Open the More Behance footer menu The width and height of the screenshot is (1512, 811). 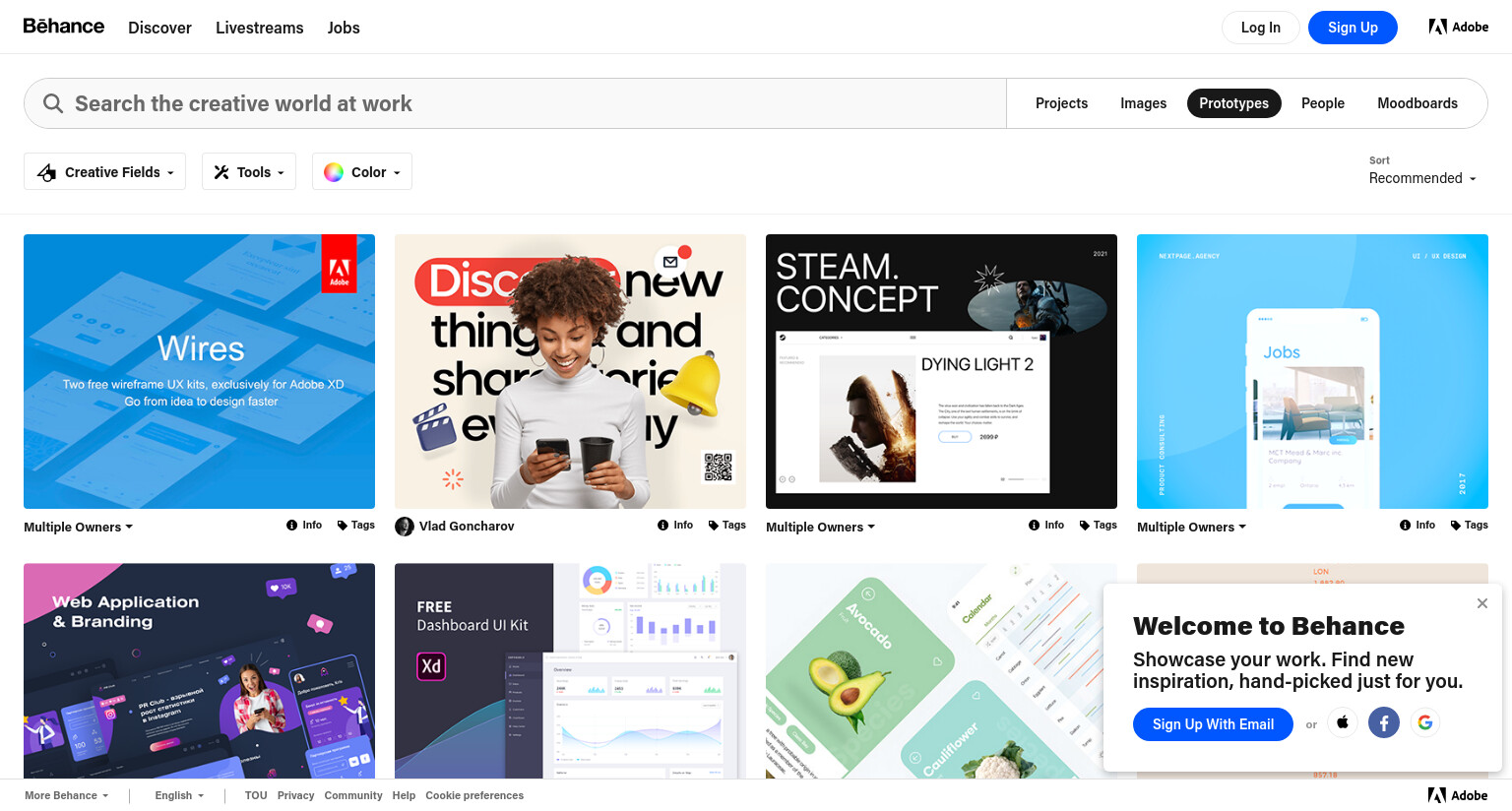pos(67,795)
